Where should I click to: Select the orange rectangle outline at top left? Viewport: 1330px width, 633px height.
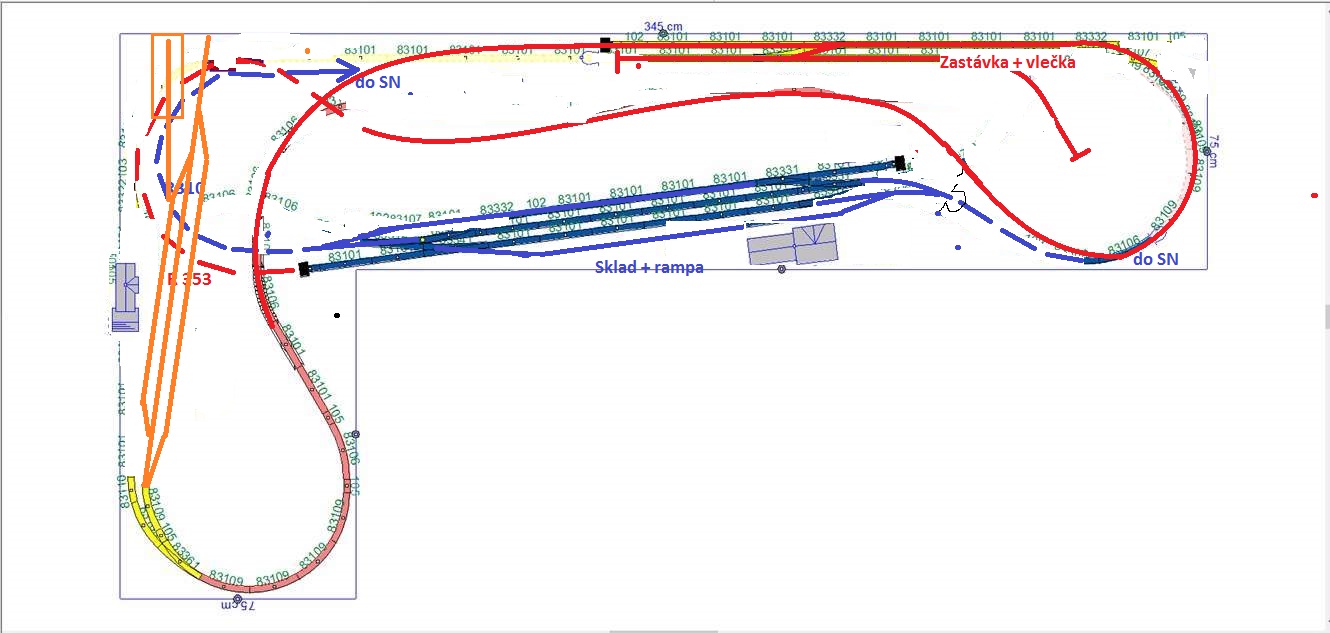coord(167,76)
